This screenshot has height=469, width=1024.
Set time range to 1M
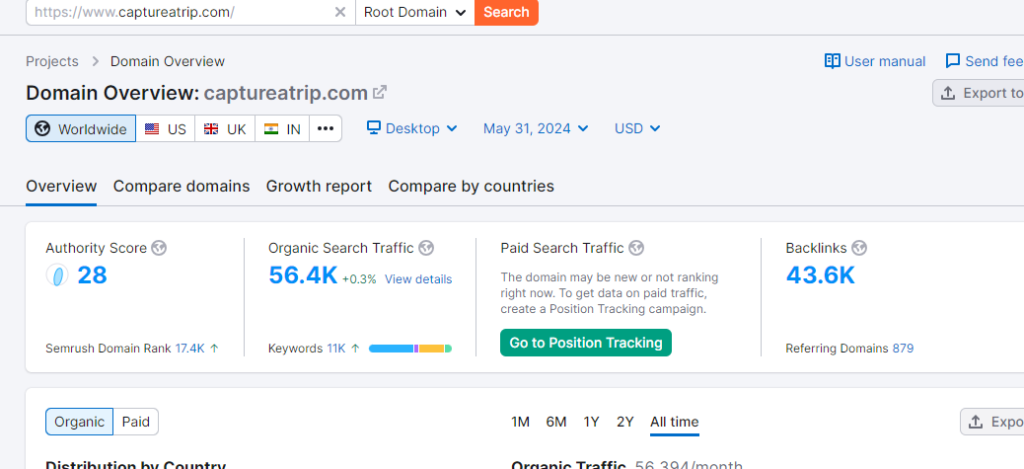pyautogui.click(x=520, y=422)
